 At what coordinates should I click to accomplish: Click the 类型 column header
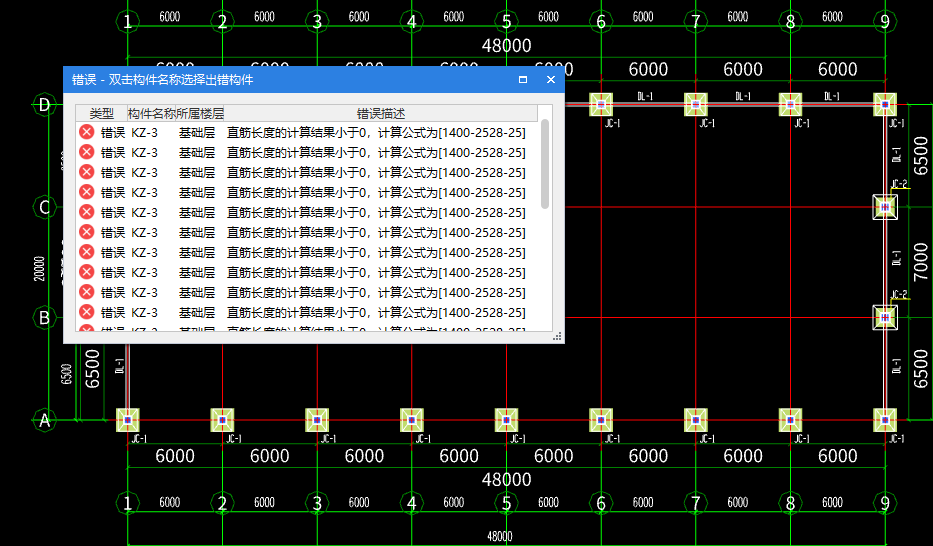(x=101, y=113)
